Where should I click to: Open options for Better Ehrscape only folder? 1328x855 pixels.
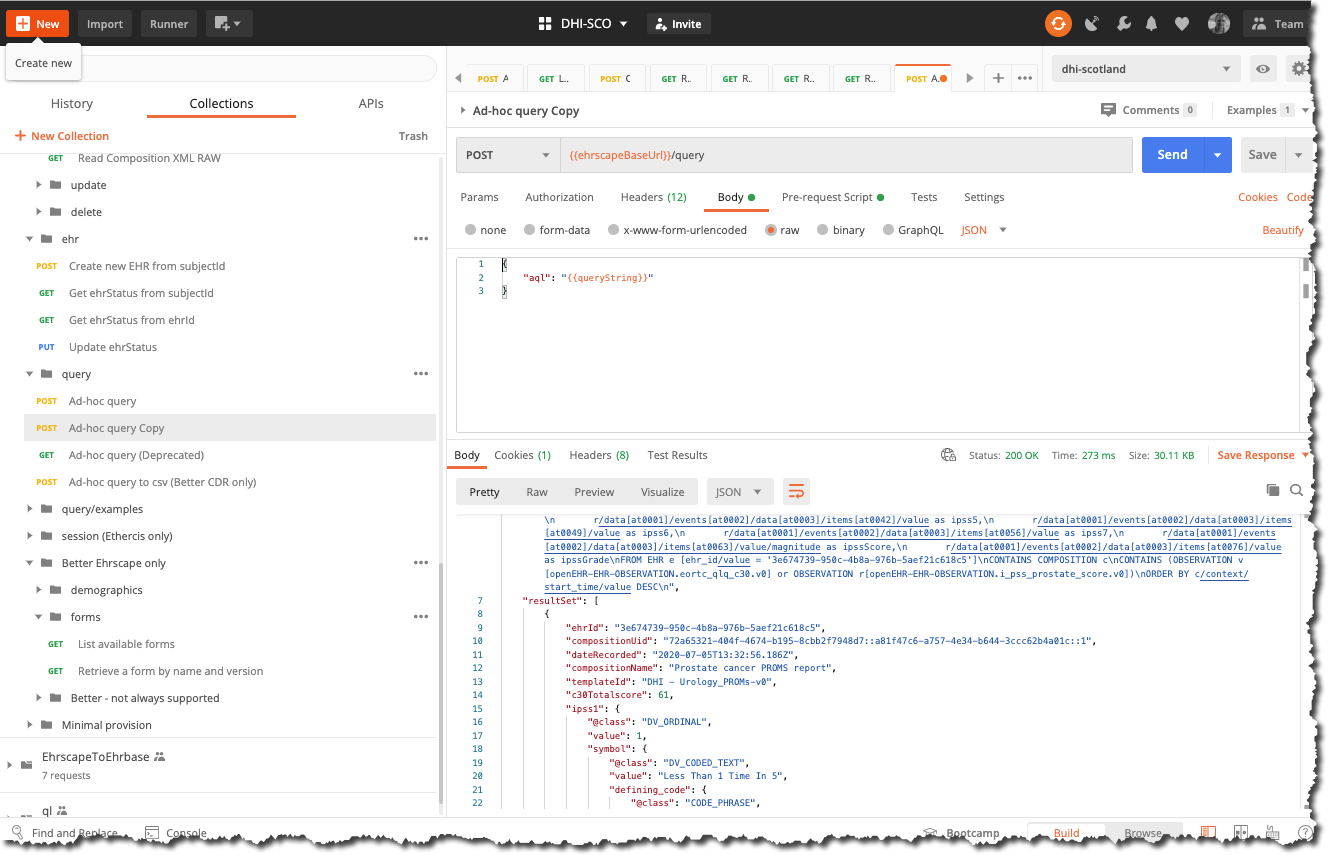[421, 563]
